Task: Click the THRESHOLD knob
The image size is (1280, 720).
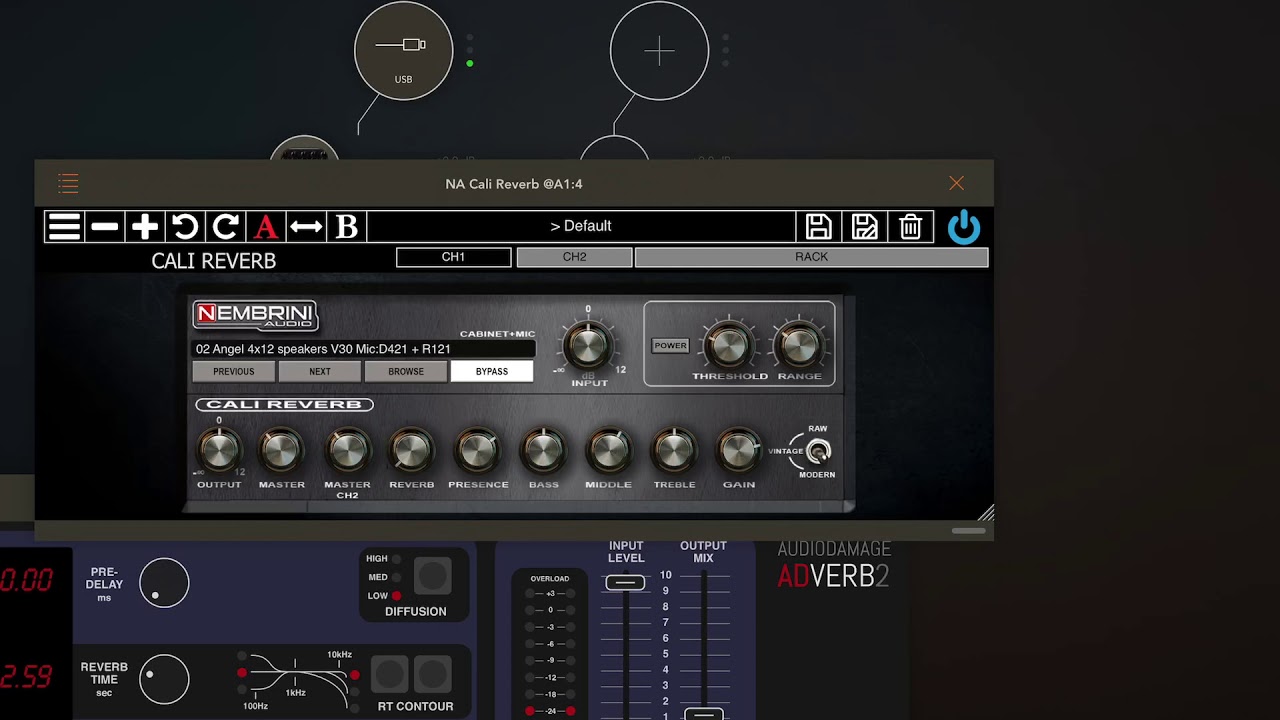Action: point(729,346)
